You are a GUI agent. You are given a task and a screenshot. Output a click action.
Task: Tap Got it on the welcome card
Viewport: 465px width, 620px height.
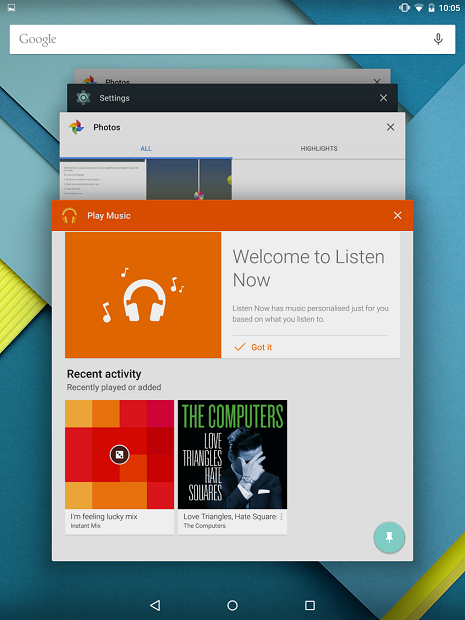click(261, 347)
